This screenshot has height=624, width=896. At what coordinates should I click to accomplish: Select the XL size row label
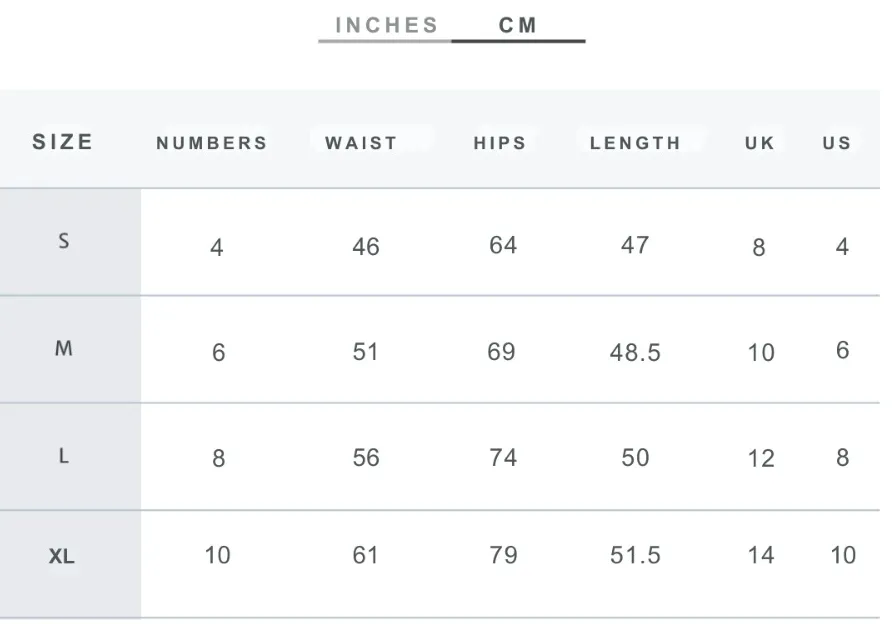(x=62, y=556)
